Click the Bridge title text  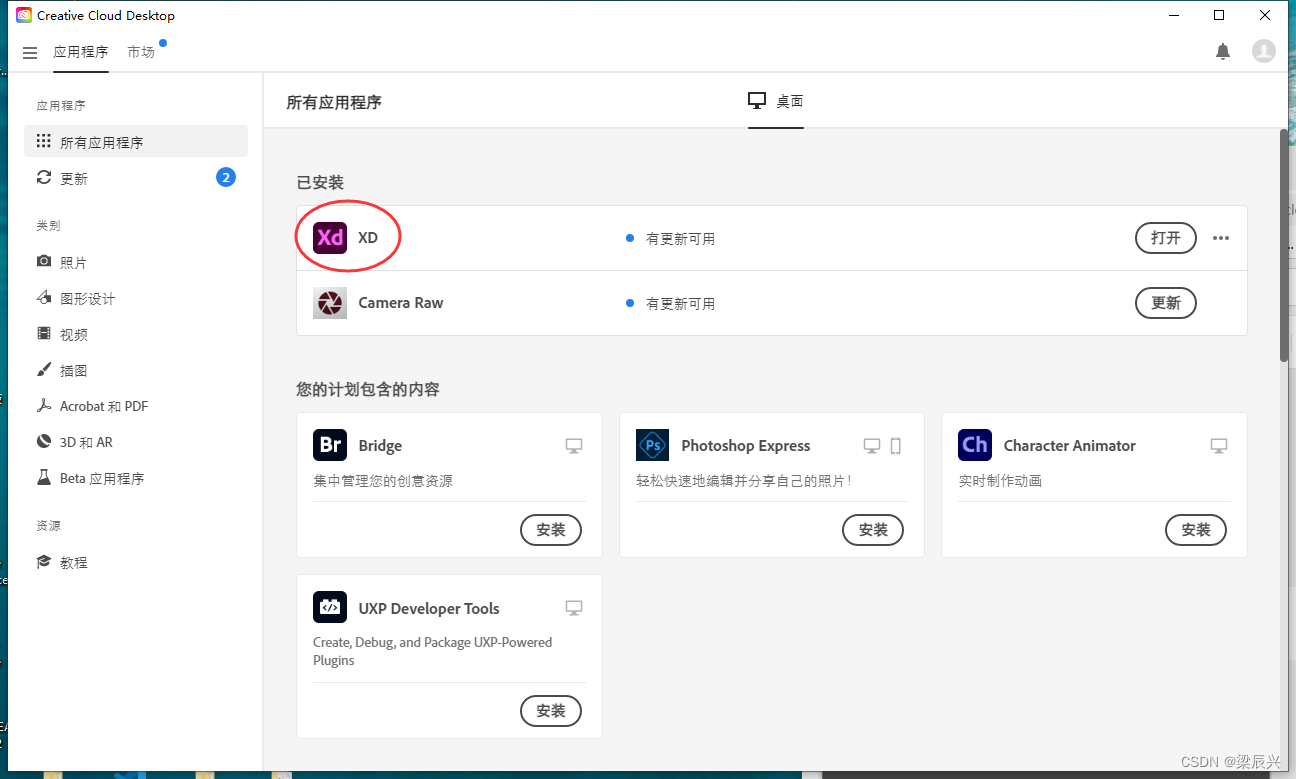click(380, 445)
